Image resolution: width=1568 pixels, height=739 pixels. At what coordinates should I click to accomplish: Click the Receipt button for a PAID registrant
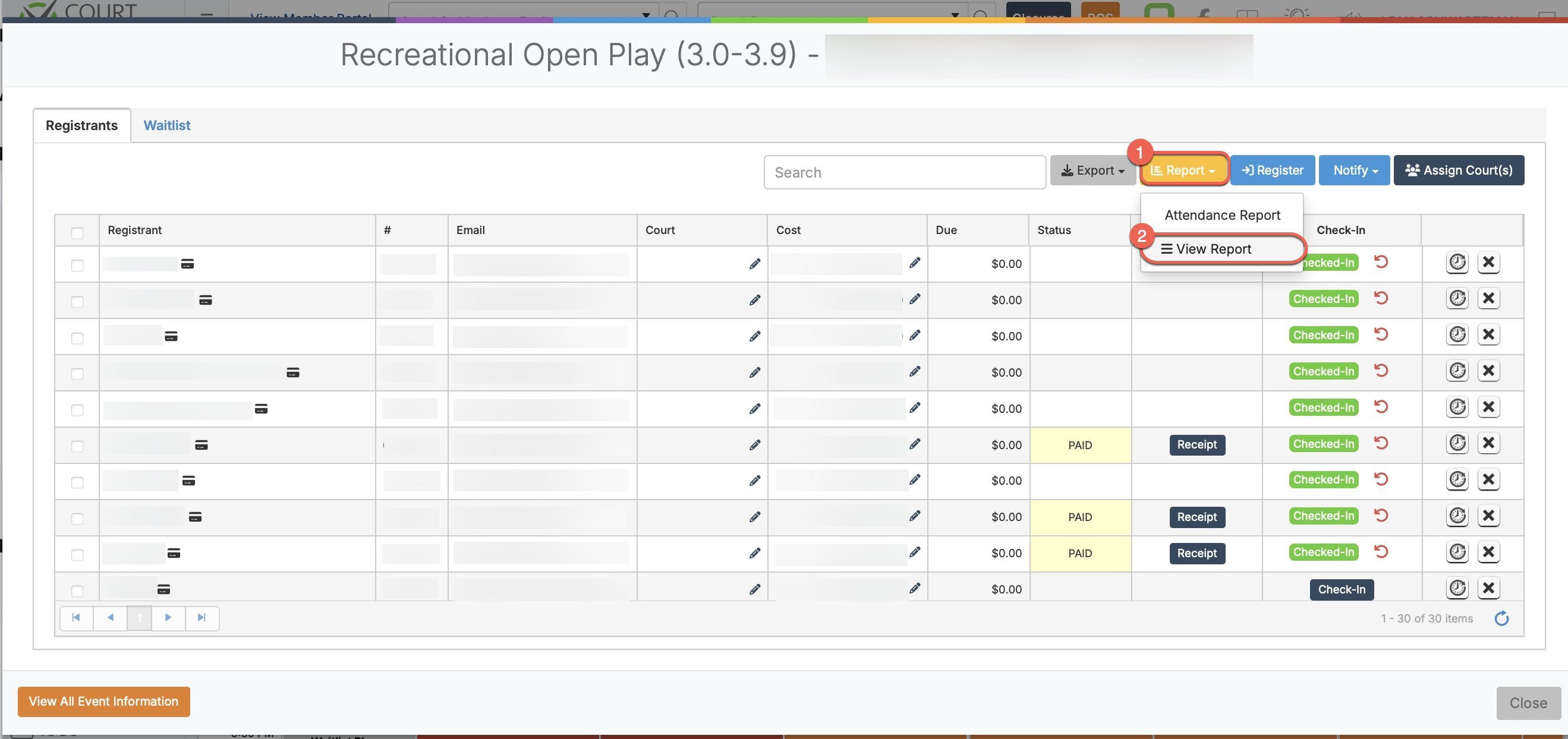click(1197, 443)
